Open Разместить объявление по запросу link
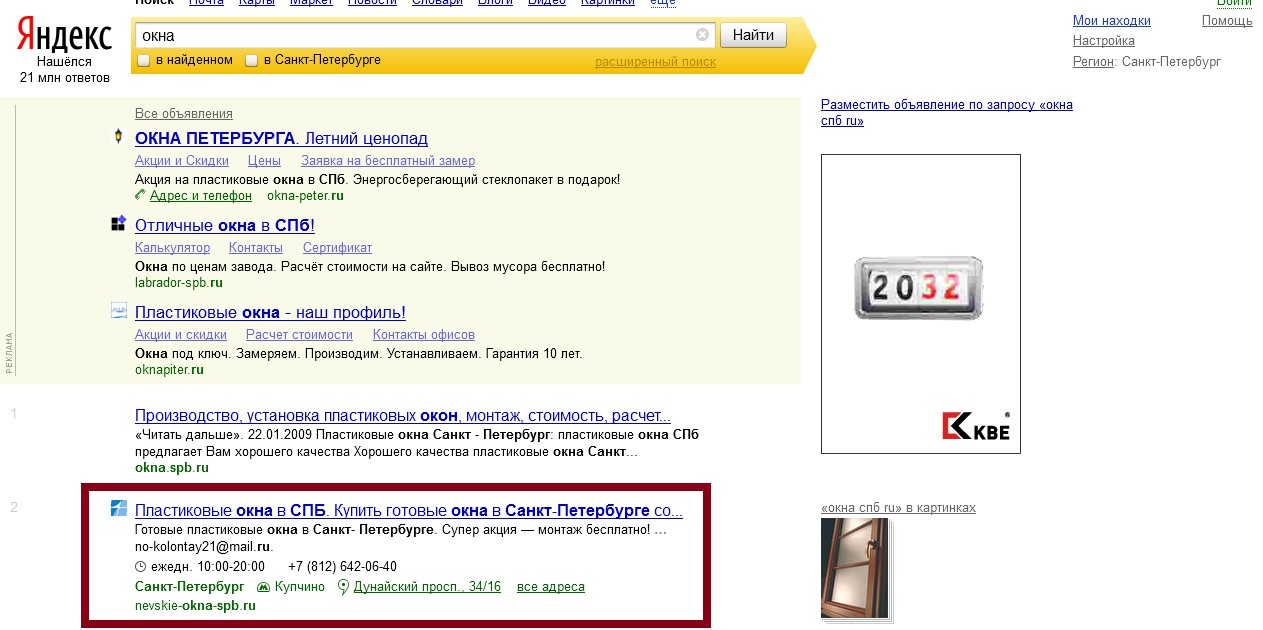 coord(946,113)
